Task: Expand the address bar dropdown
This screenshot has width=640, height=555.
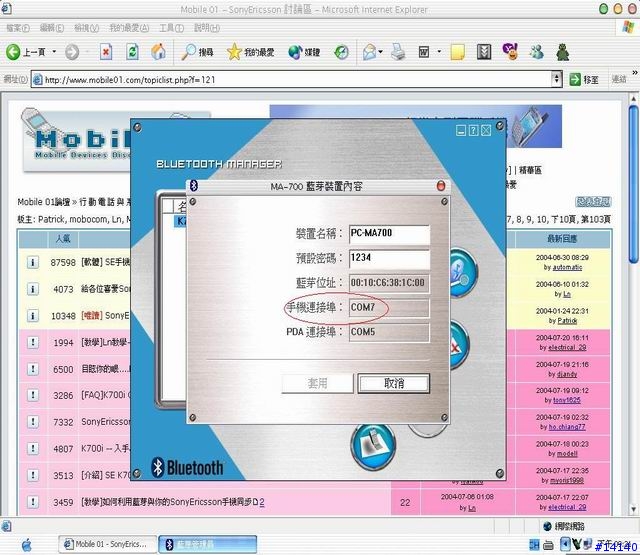Action: tap(557, 79)
